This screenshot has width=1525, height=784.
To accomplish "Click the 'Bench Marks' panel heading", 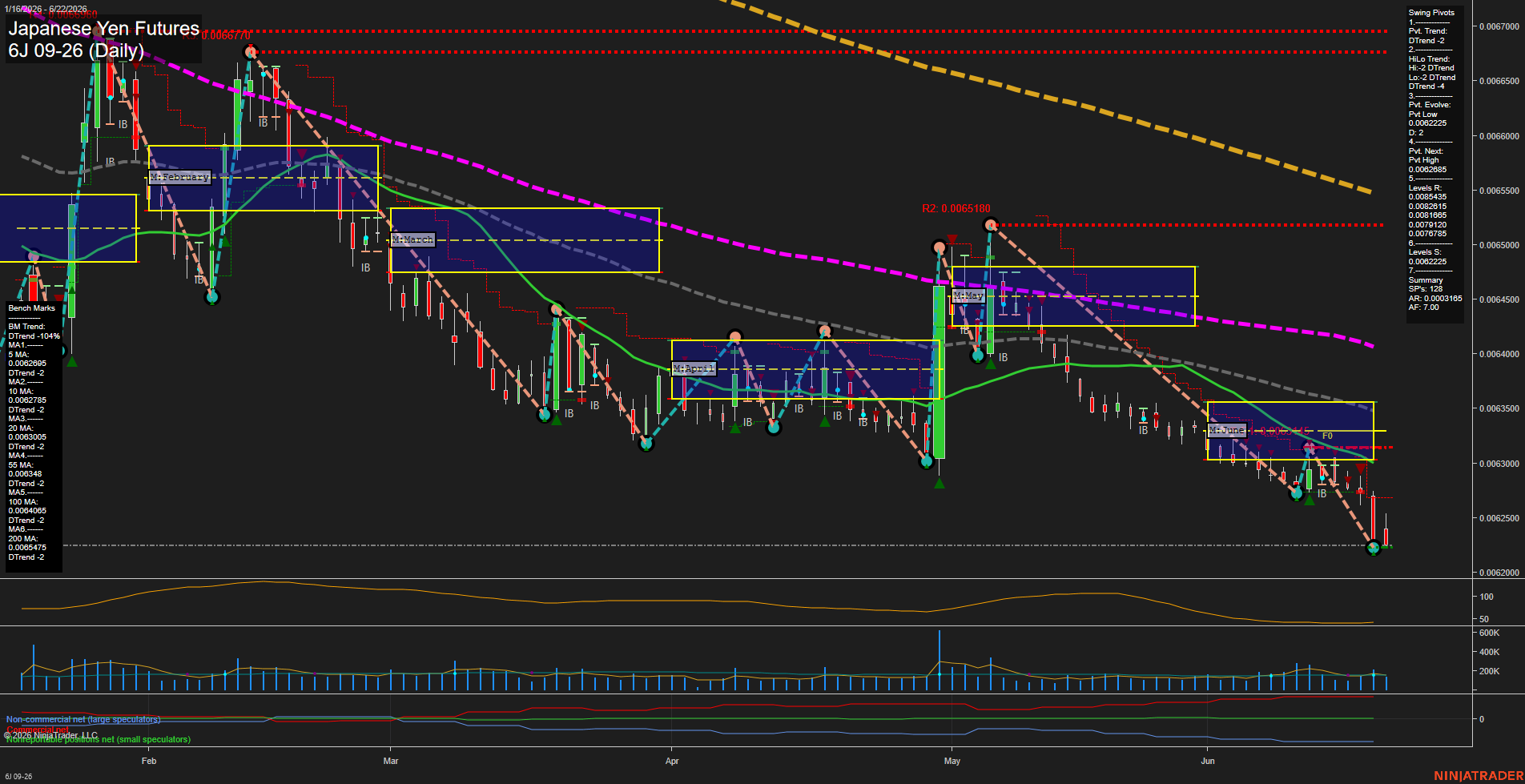I will pos(32,308).
